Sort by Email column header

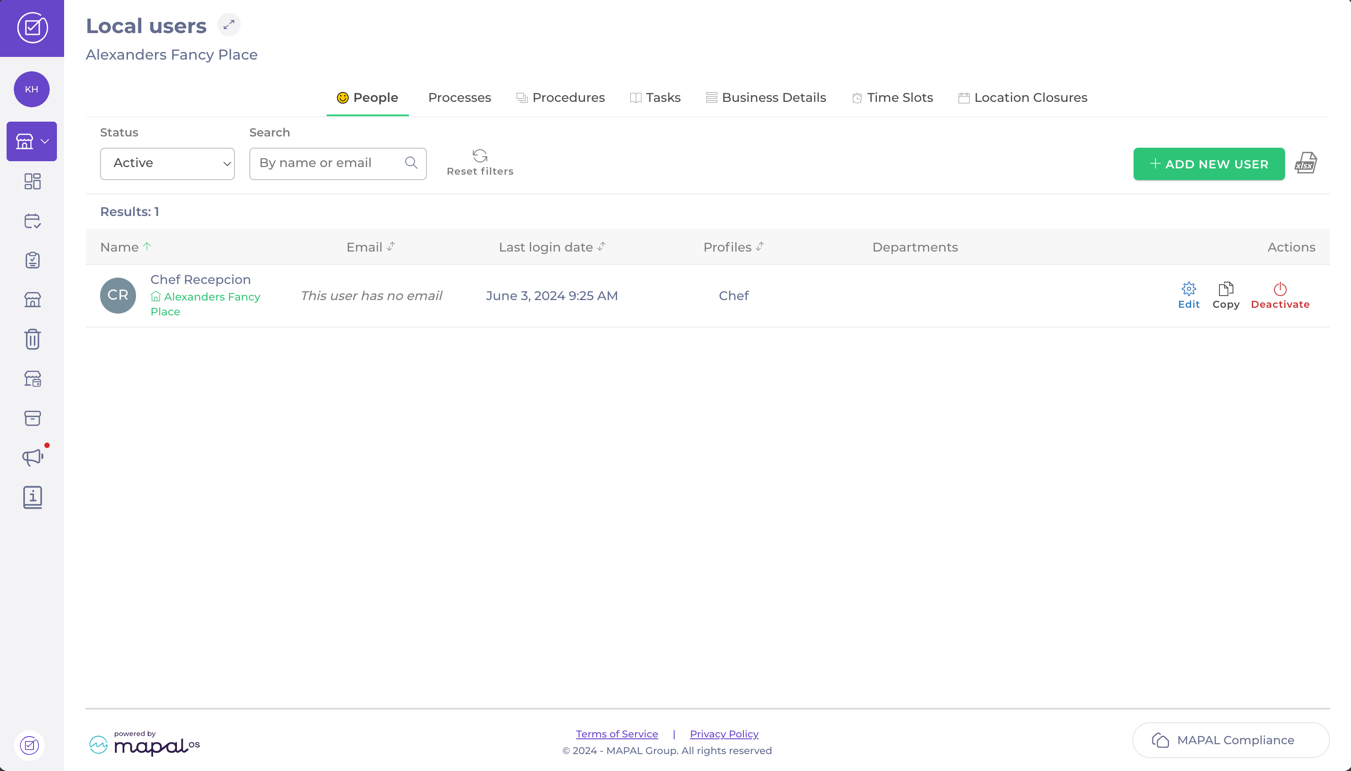[x=370, y=247]
